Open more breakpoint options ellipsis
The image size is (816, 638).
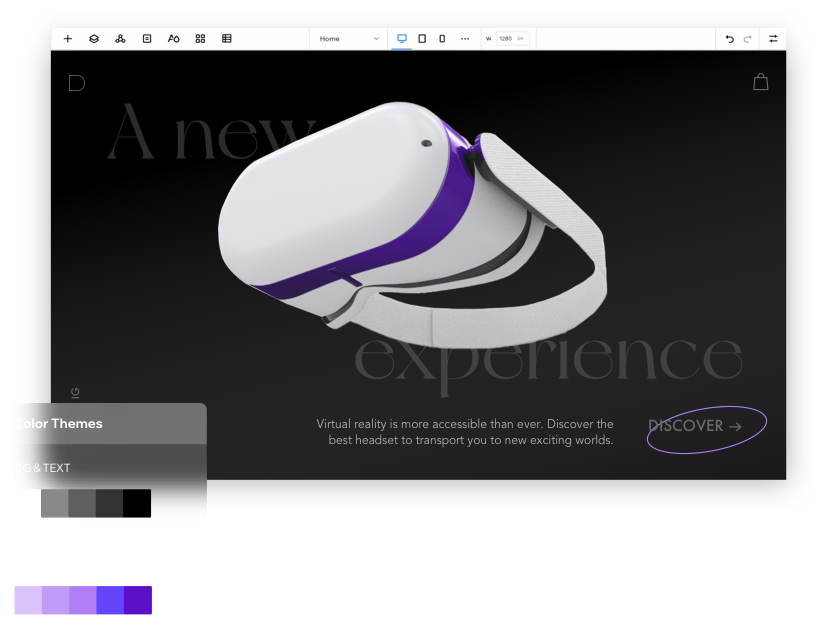coord(465,39)
